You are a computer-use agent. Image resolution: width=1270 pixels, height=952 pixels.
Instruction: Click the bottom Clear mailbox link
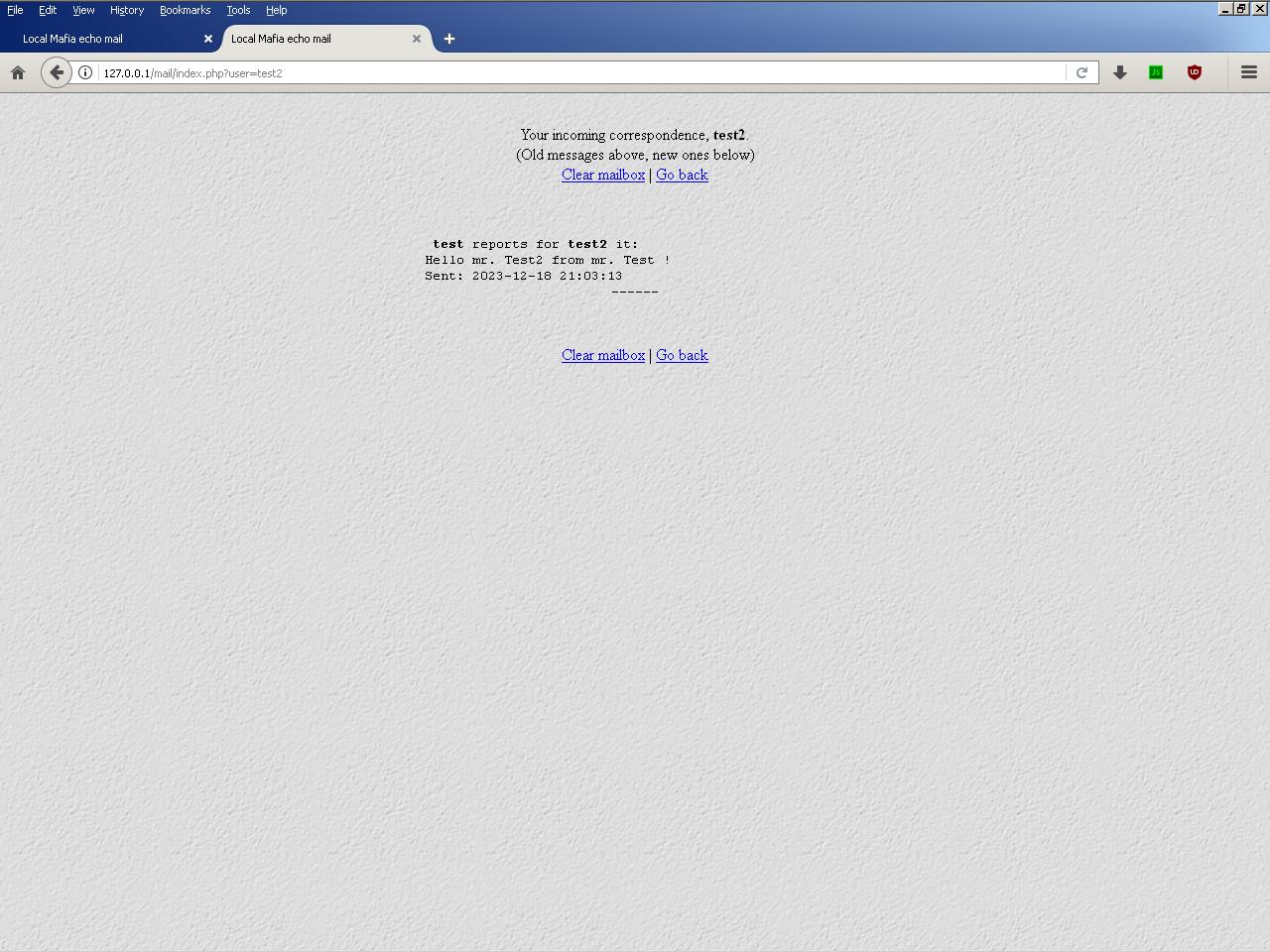click(603, 355)
